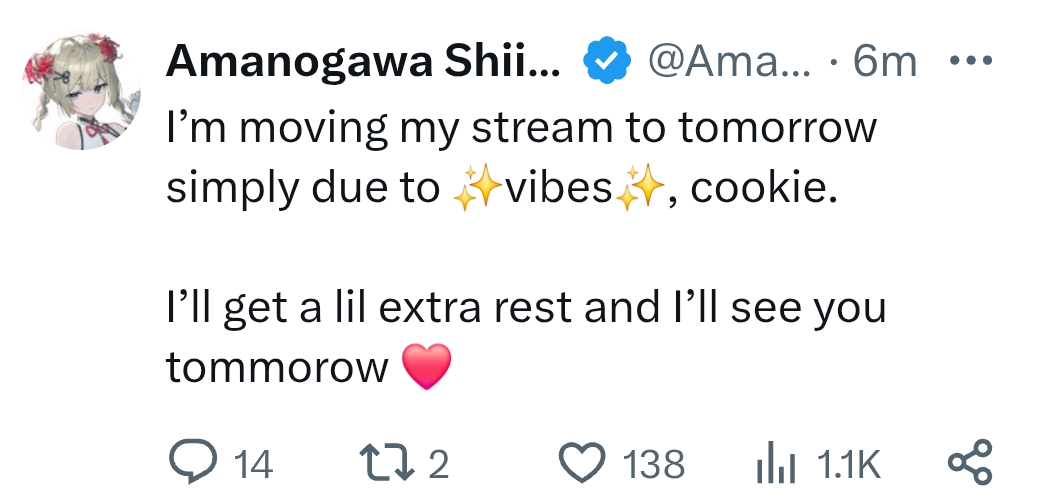Click the sparkles emoji after vibes
The height and width of the screenshot is (500, 1040).
(640, 188)
